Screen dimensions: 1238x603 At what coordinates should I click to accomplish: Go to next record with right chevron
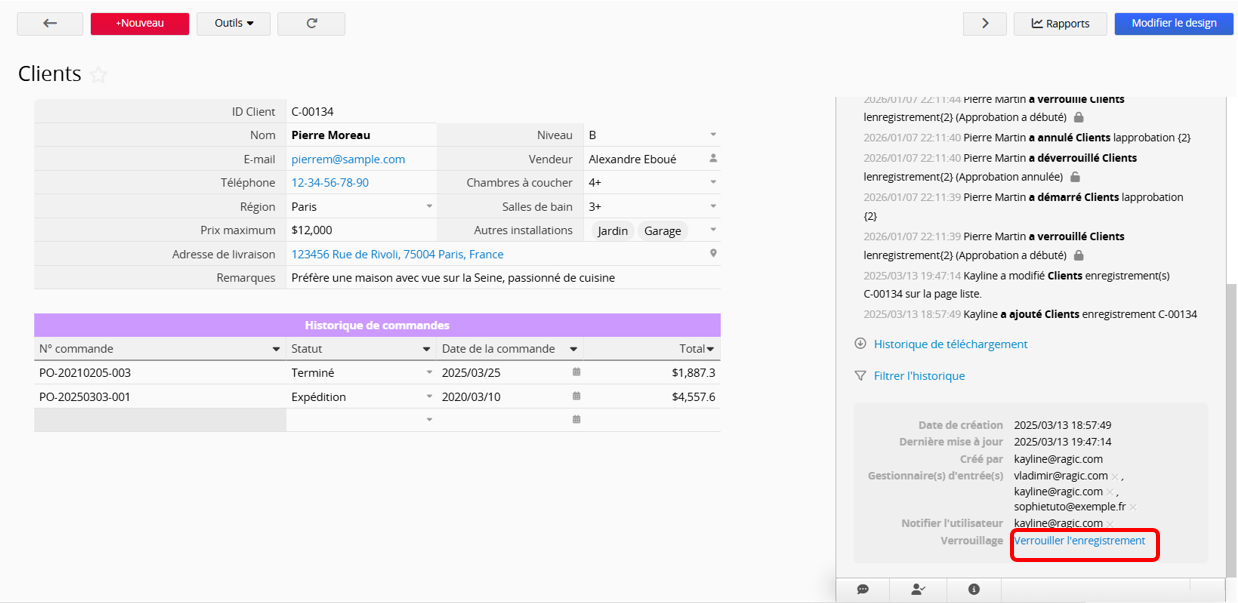985,24
